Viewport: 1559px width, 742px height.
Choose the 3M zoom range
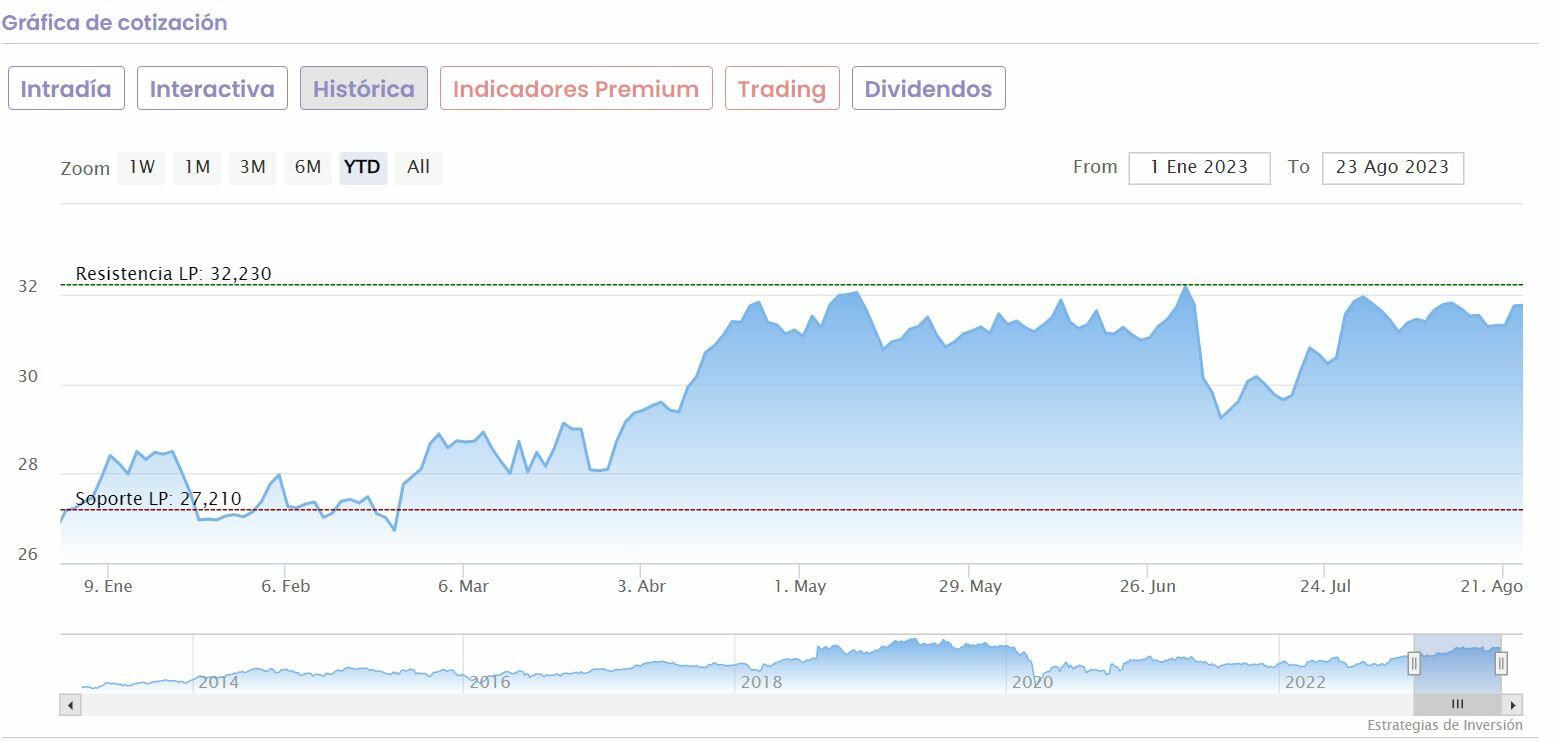[252, 167]
